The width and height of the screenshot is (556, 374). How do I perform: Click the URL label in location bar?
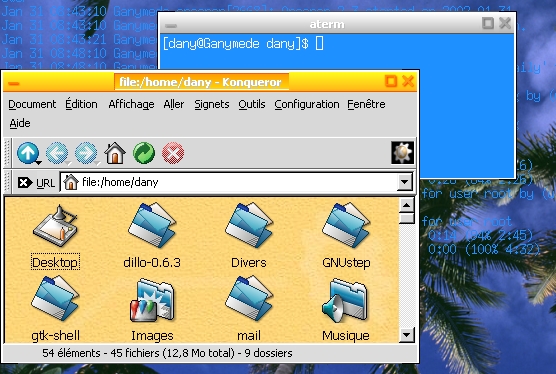click(45, 183)
